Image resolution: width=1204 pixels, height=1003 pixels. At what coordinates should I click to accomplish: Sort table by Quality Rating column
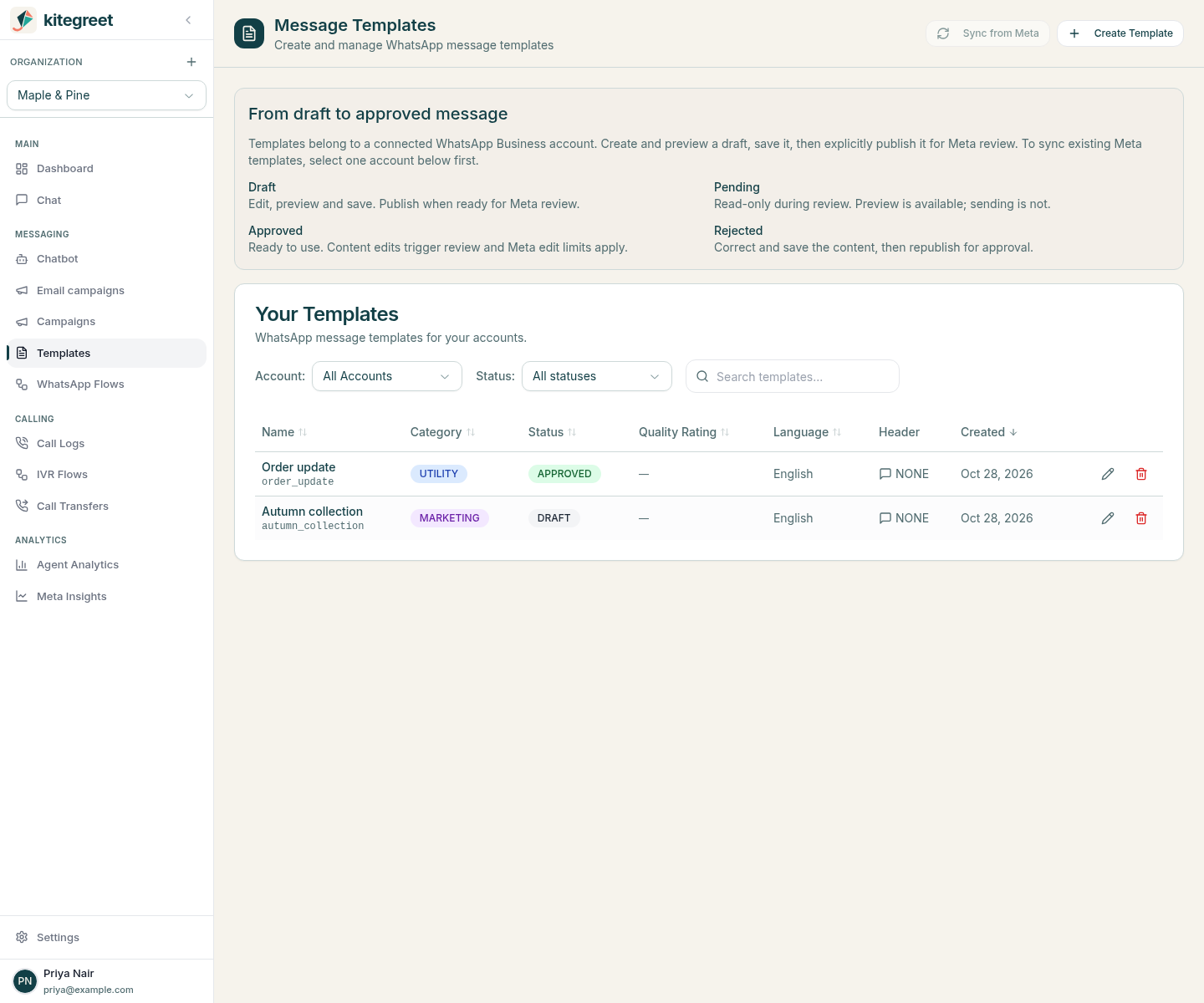[x=684, y=432]
